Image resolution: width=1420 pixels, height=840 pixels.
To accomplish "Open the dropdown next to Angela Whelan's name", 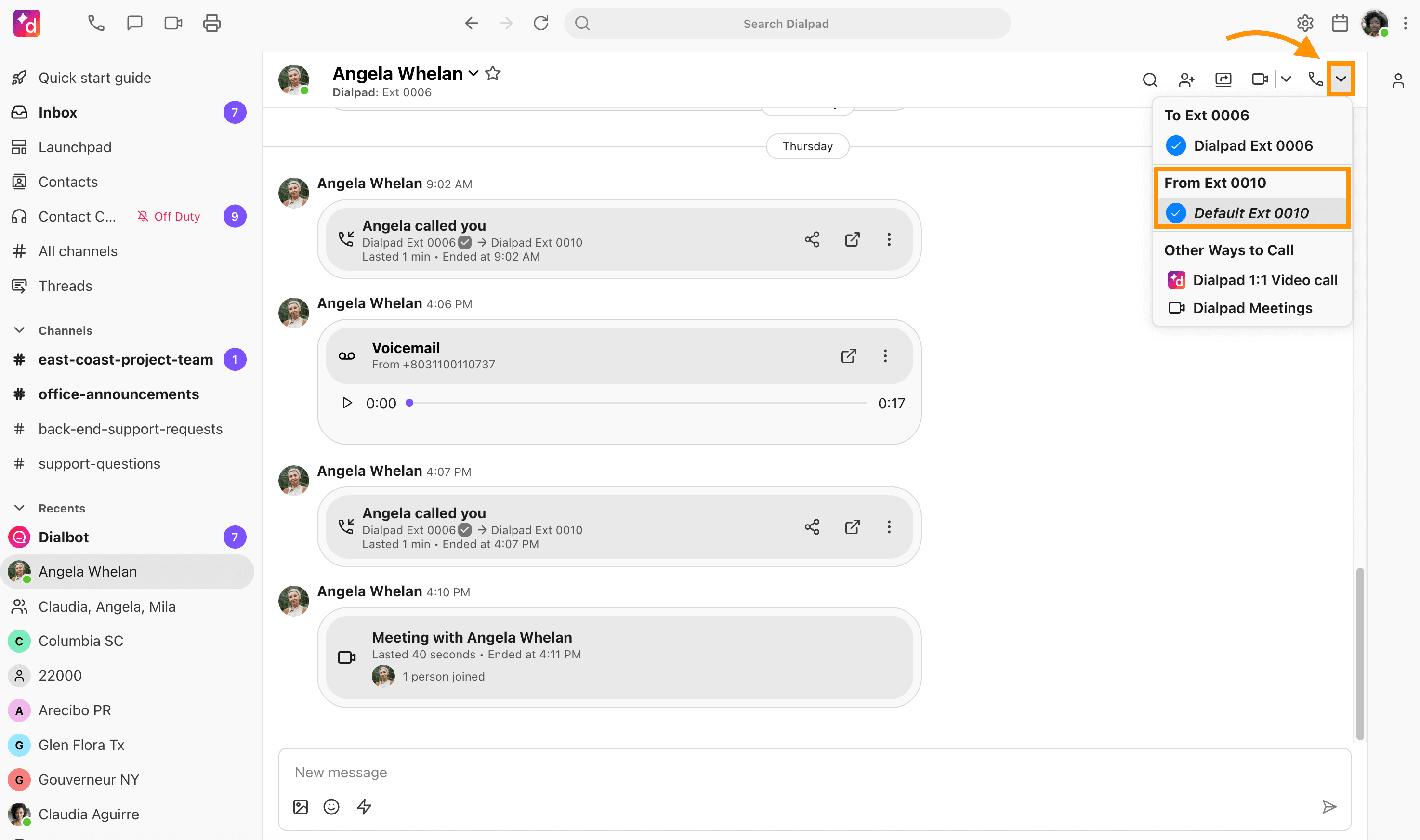I will (x=474, y=74).
